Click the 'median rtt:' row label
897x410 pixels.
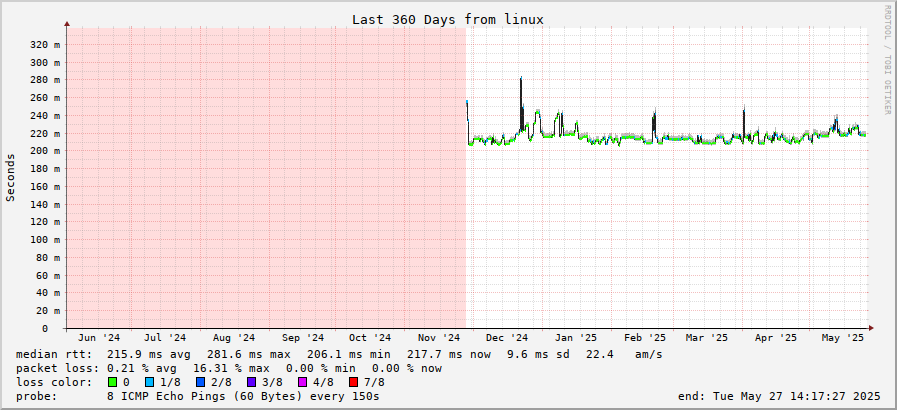(54, 355)
